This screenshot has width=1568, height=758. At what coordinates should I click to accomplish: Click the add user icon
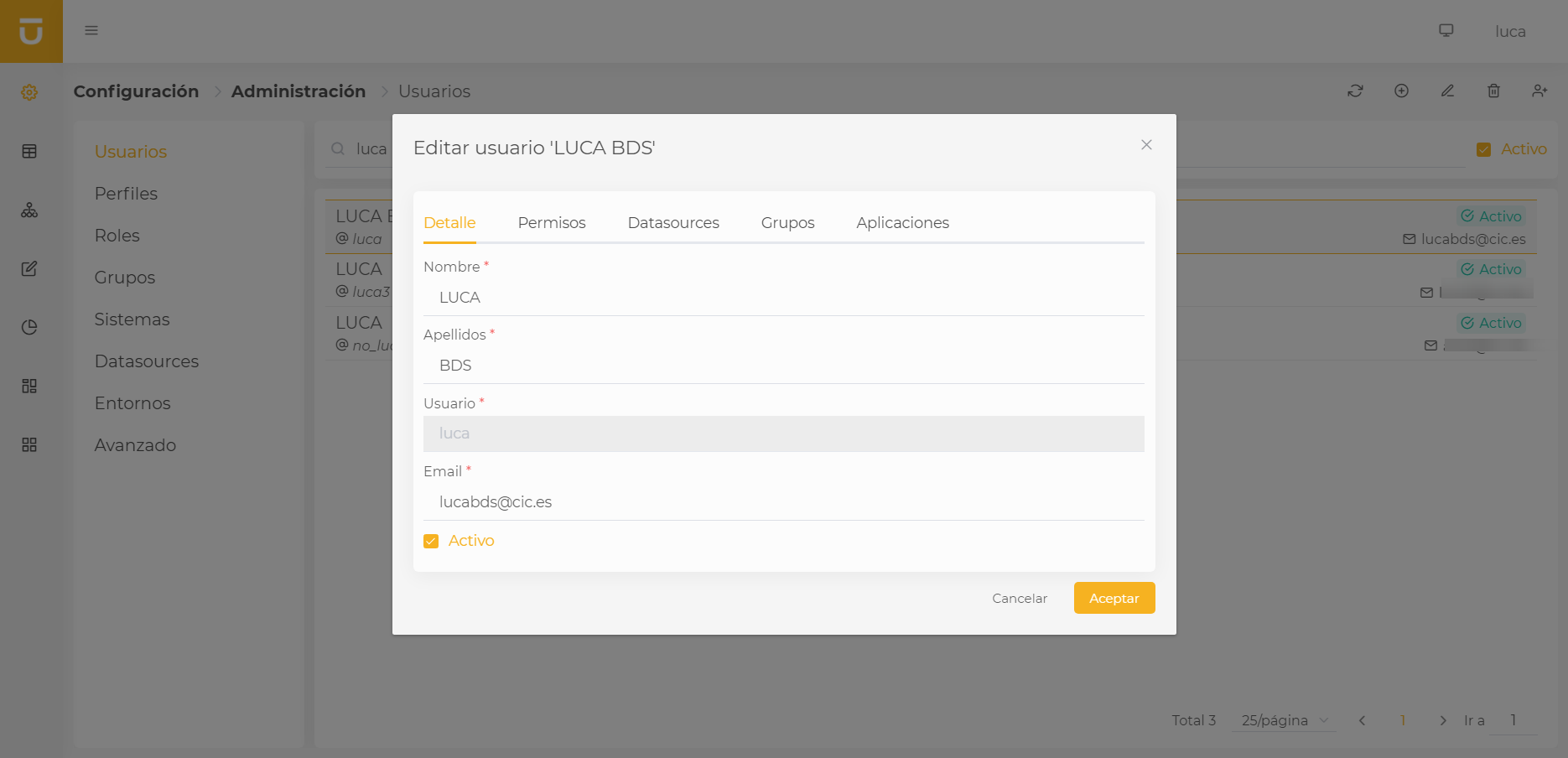(x=1539, y=91)
